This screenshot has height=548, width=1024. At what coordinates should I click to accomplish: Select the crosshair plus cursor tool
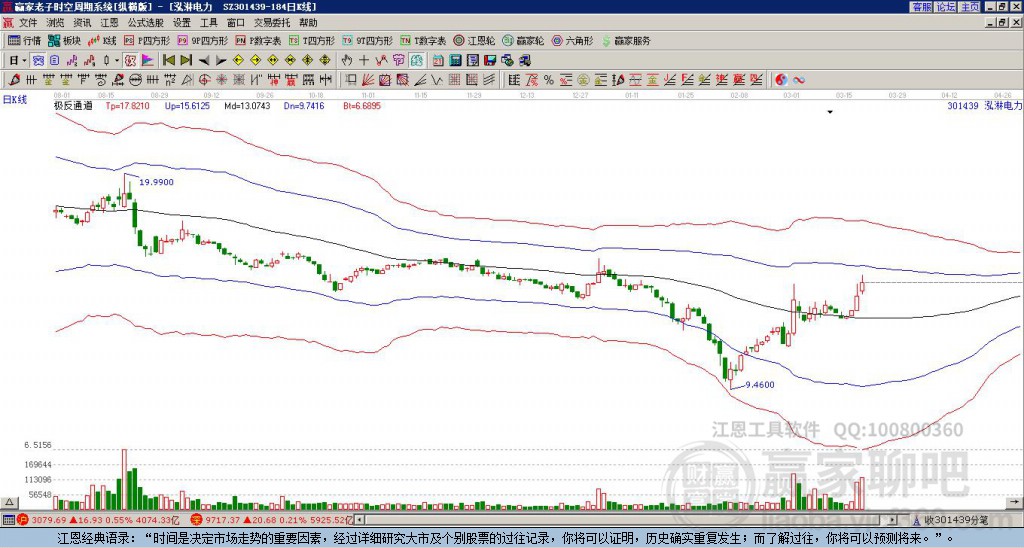(364, 61)
